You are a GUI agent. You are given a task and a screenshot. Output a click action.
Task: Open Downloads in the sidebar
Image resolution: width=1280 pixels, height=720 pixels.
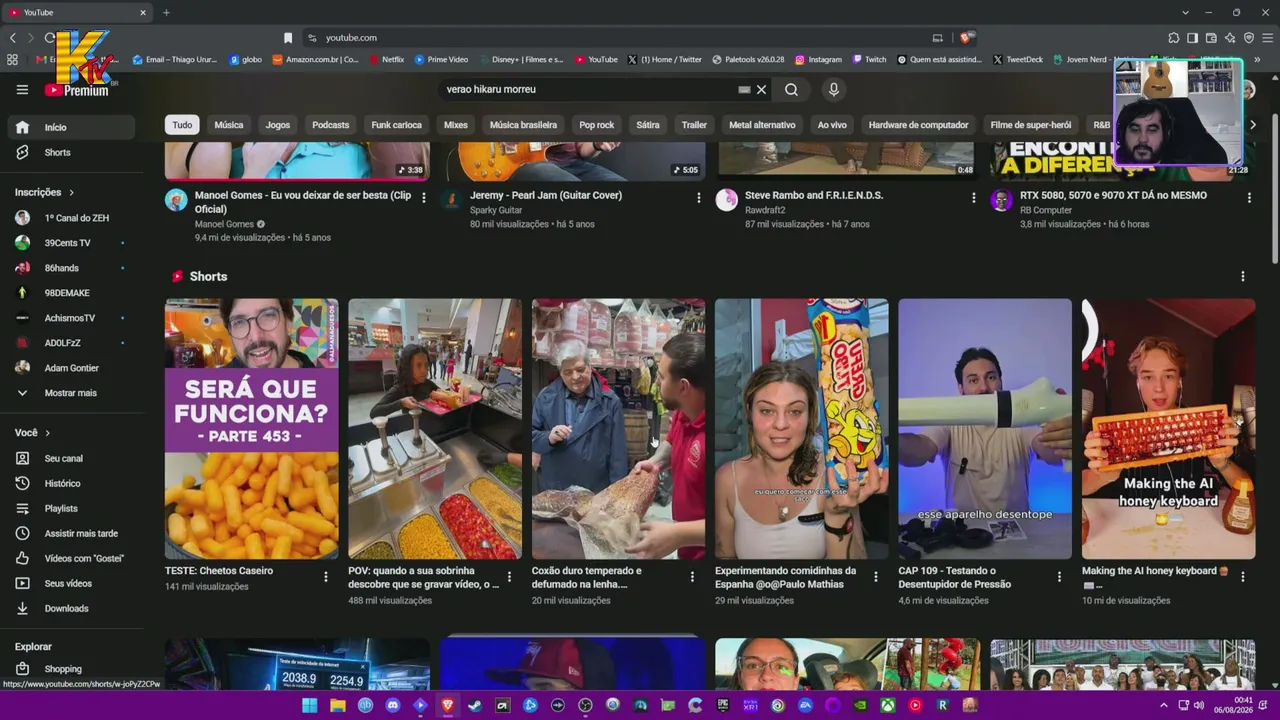coord(68,608)
